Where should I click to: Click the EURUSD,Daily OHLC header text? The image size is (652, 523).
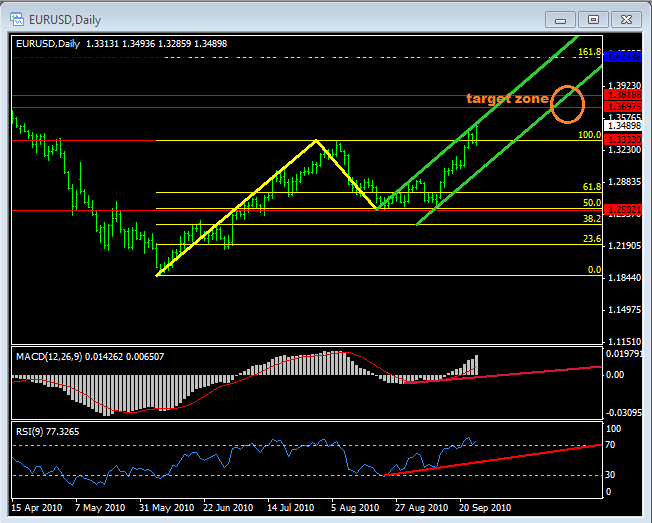(121, 44)
